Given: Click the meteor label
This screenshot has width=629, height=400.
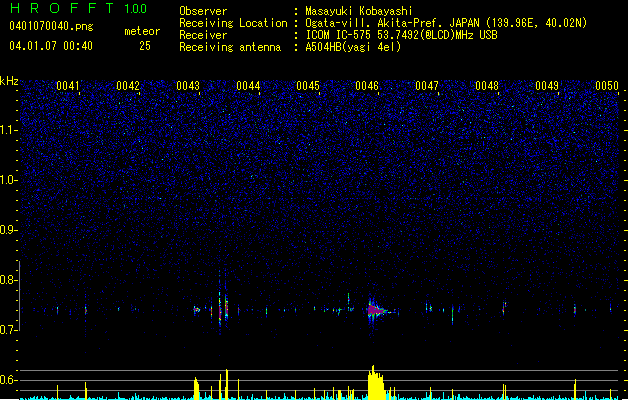Looking at the screenshot, I should 142,31.
